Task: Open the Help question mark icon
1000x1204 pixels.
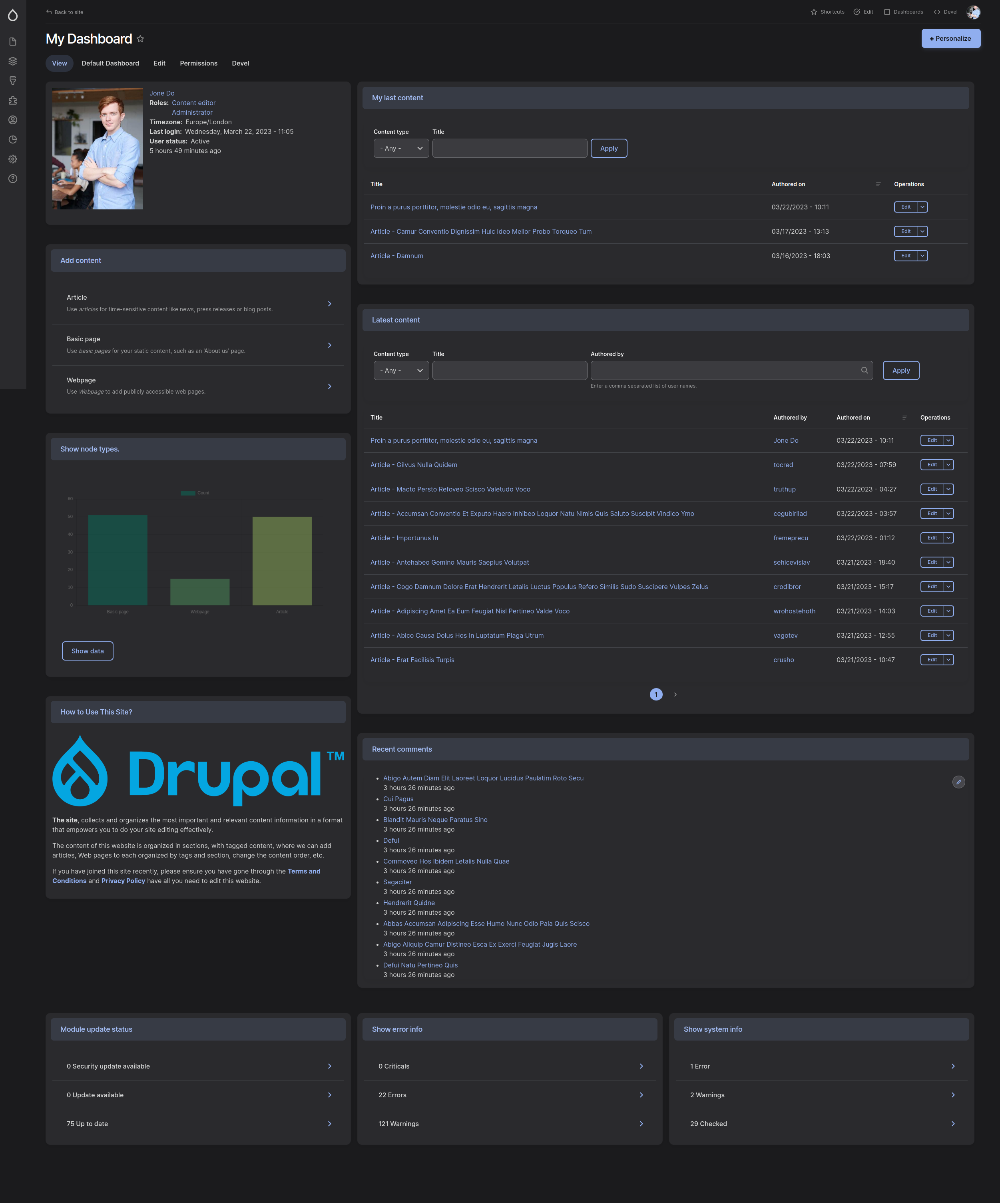Action: point(13,178)
